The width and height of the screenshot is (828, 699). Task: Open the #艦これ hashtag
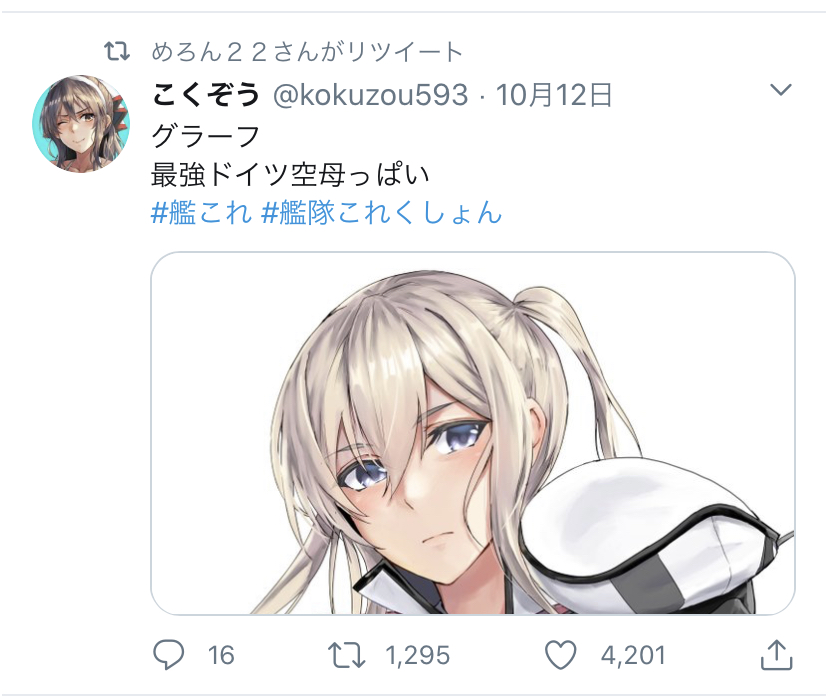[x=201, y=213]
